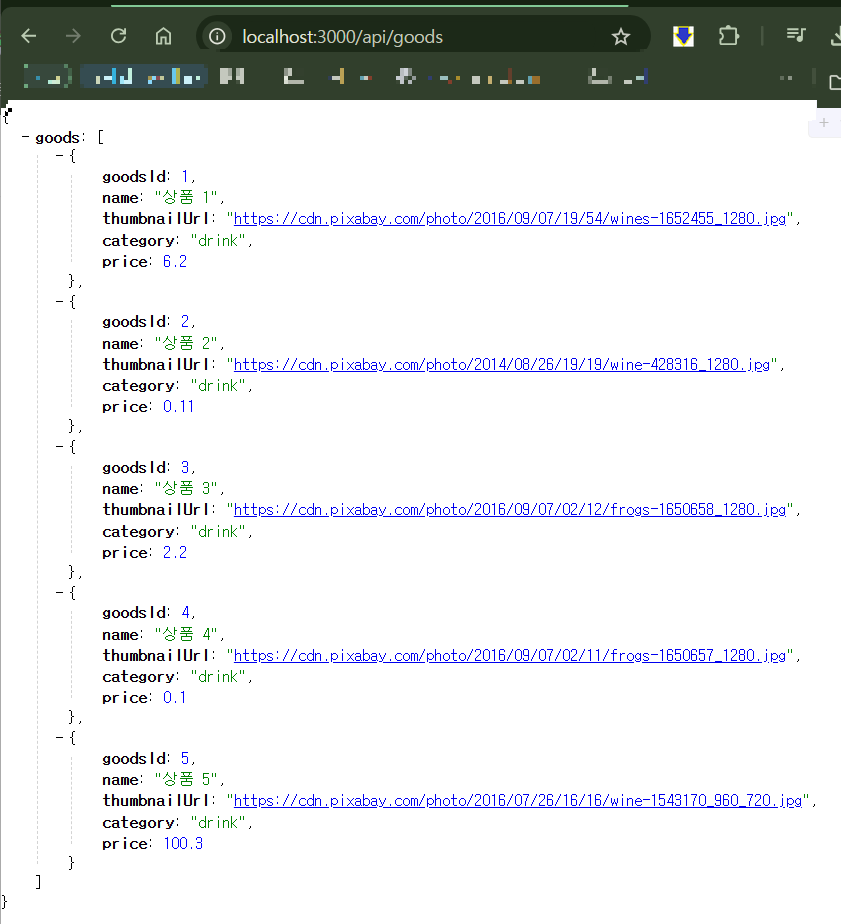Open the wines-1652455_1280.jpg thumbnail link
This screenshot has width=841, height=924.
click(510, 219)
